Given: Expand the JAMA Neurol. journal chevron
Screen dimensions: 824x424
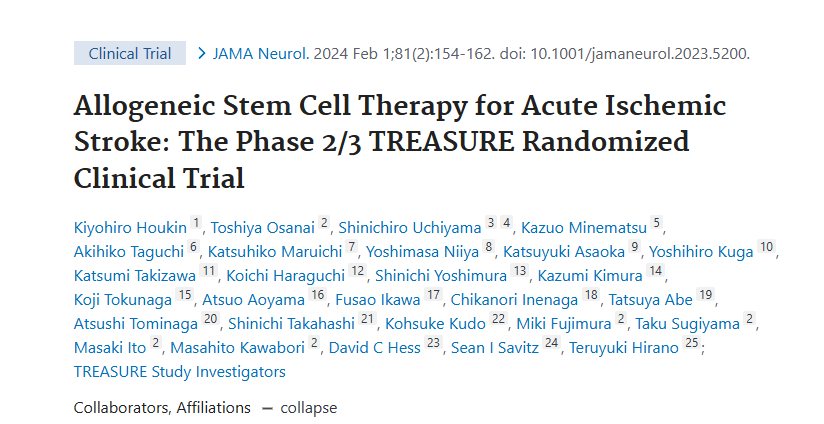Looking at the screenshot, I should [x=201, y=53].
